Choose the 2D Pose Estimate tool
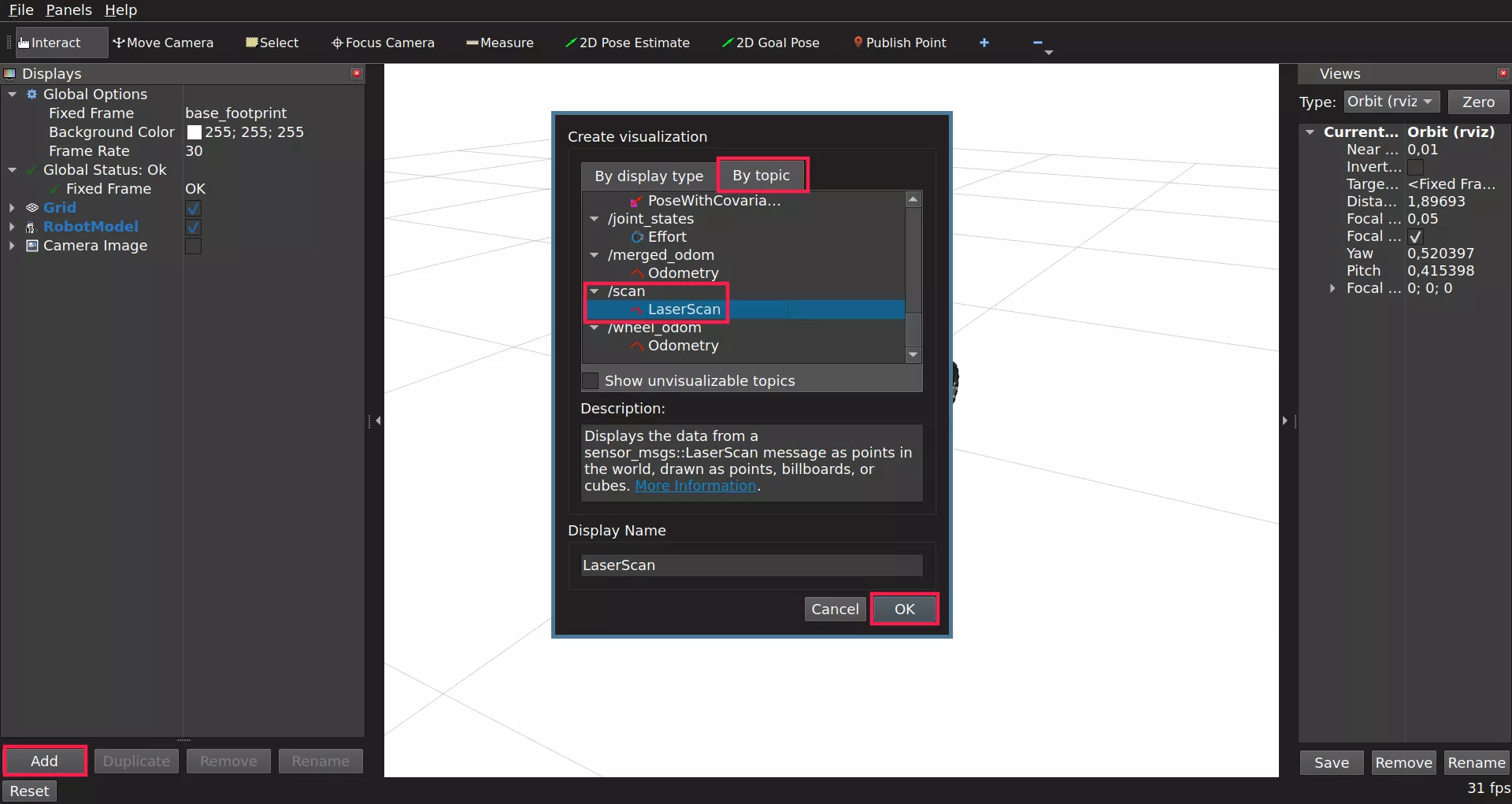 (x=627, y=43)
